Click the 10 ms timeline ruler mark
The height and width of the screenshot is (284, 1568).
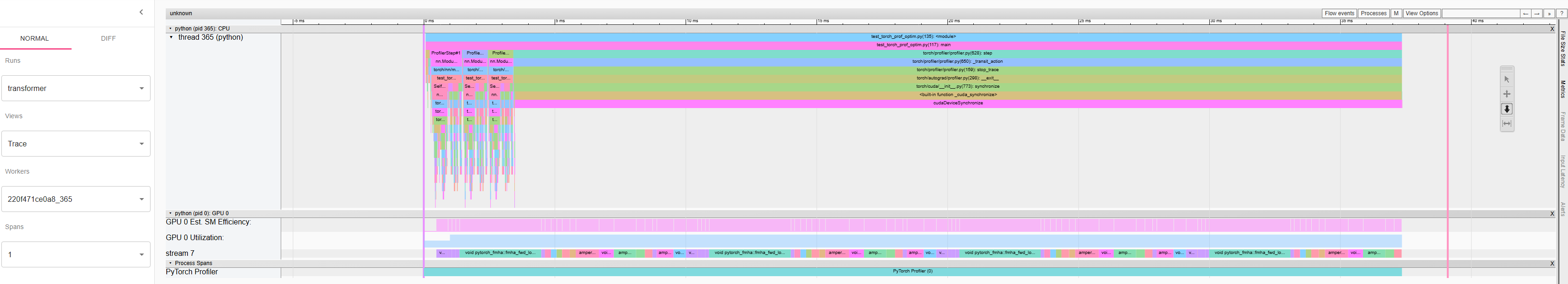692,21
